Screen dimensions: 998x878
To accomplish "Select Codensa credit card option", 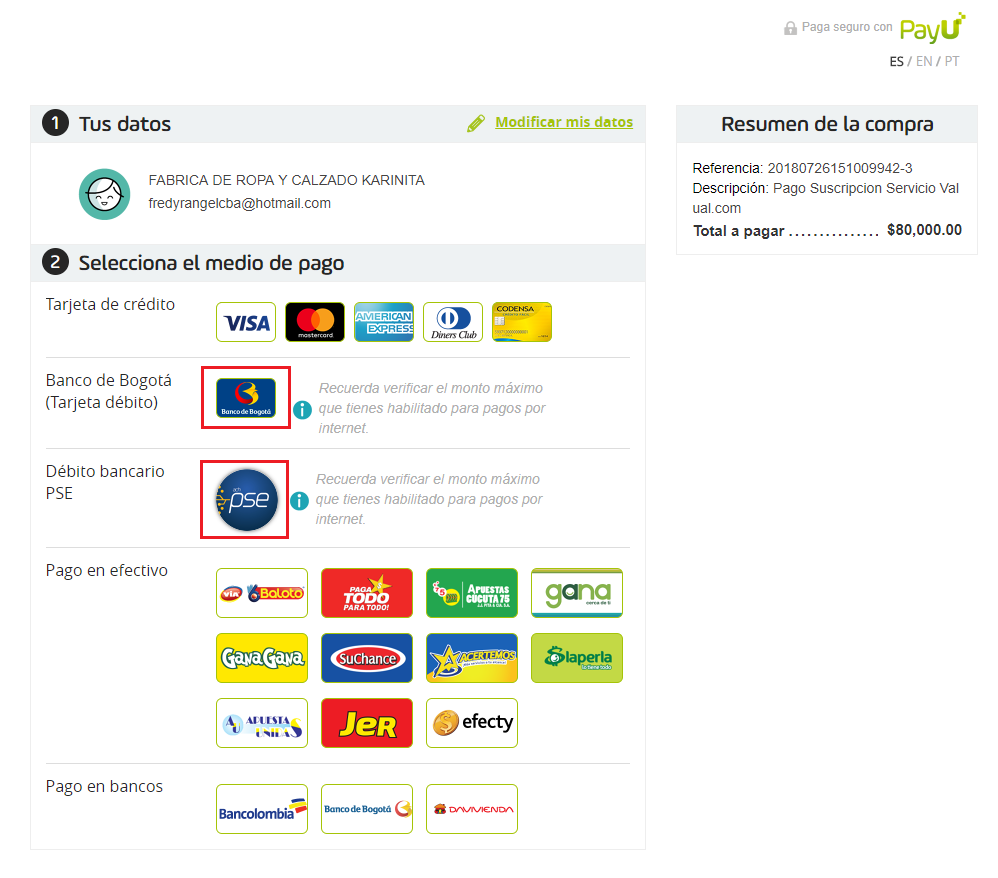I will coord(522,322).
